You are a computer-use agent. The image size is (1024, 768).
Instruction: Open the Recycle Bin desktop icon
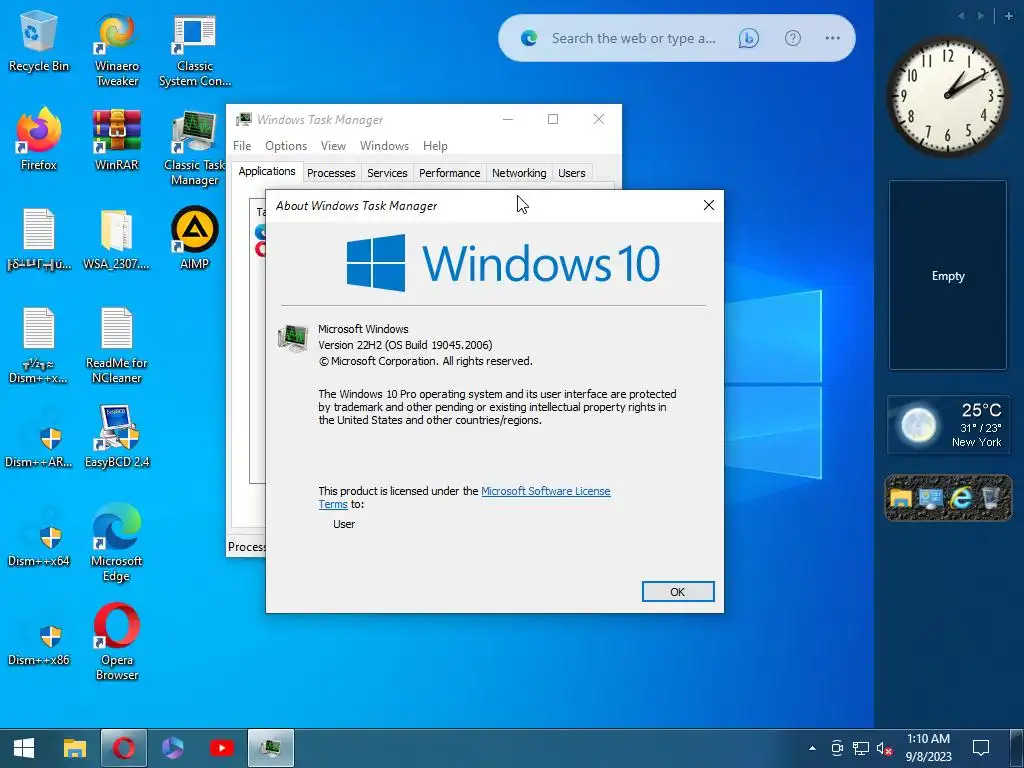click(x=39, y=40)
